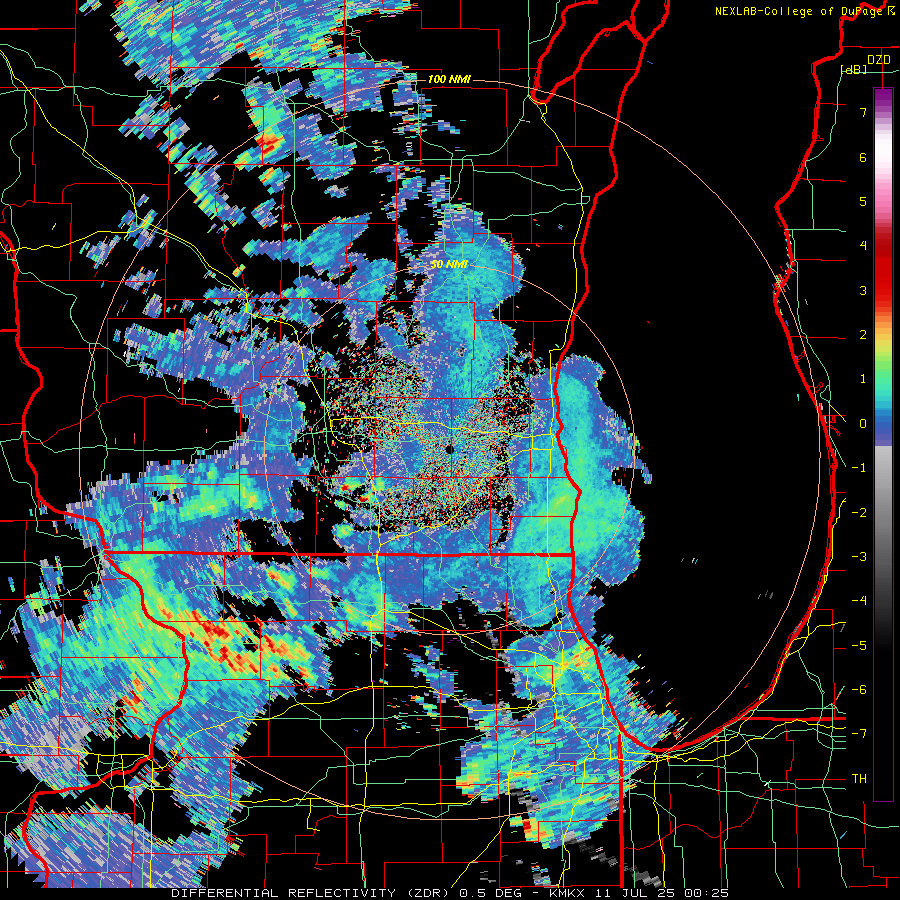The image size is (900, 900).
Task: Click the 2 value on the scale
Action: [x=863, y=335]
